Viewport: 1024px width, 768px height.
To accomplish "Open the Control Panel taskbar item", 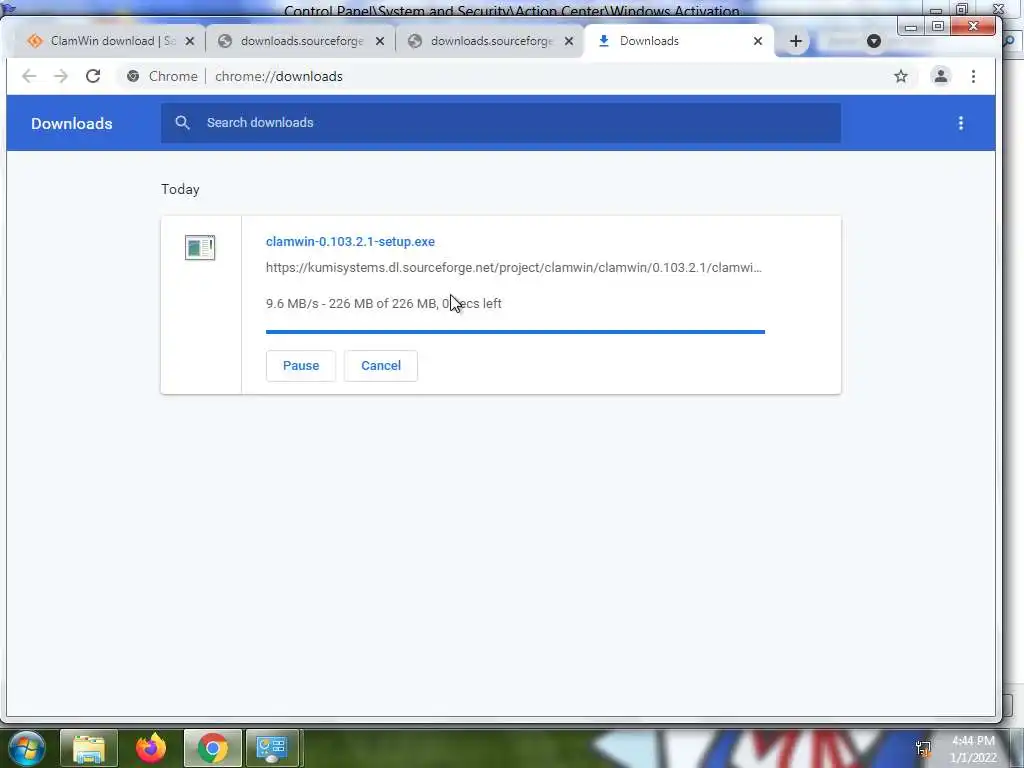I will point(272,748).
